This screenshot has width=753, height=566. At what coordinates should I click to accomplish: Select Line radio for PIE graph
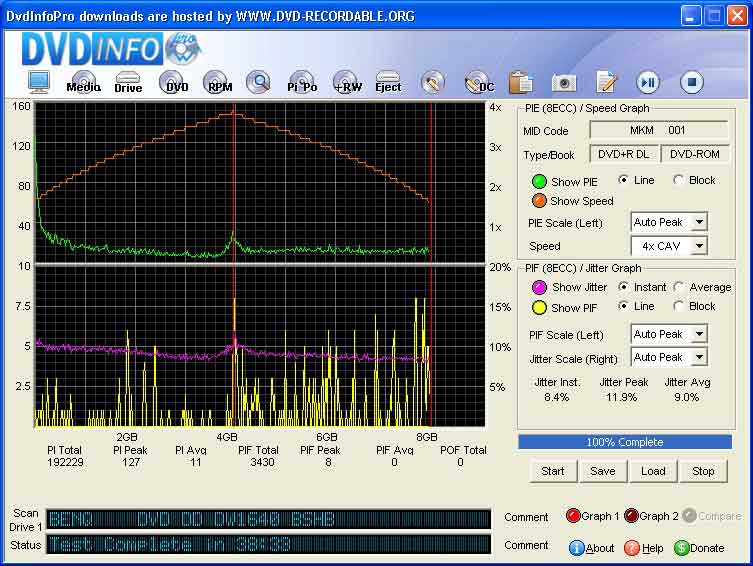[623, 180]
